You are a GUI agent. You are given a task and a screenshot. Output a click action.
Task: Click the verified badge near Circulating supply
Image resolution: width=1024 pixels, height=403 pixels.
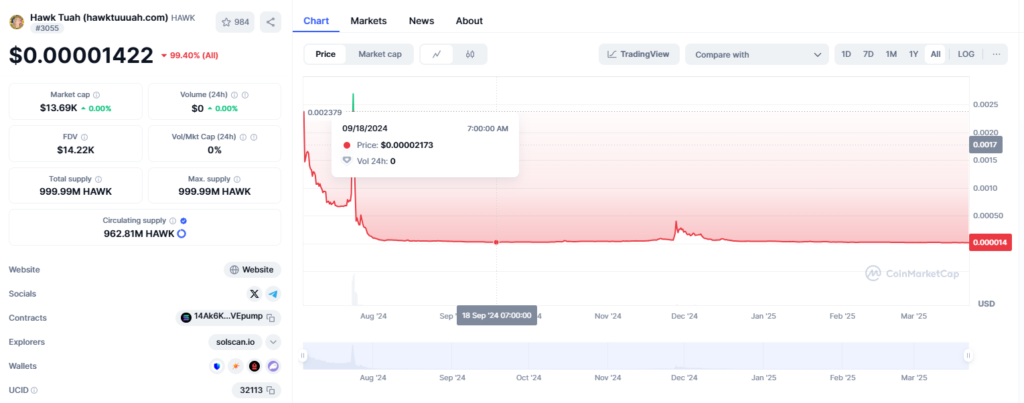(184, 221)
